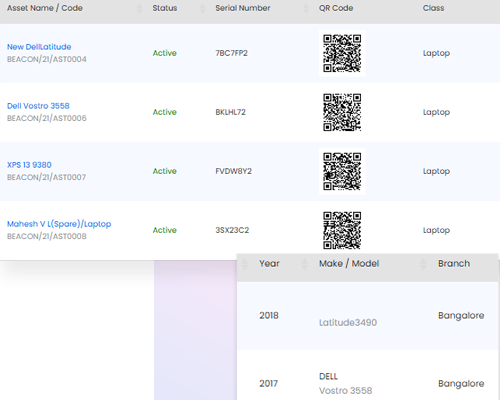Sort using the Status column arrows
The width and height of the screenshot is (500, 400).
202,8
